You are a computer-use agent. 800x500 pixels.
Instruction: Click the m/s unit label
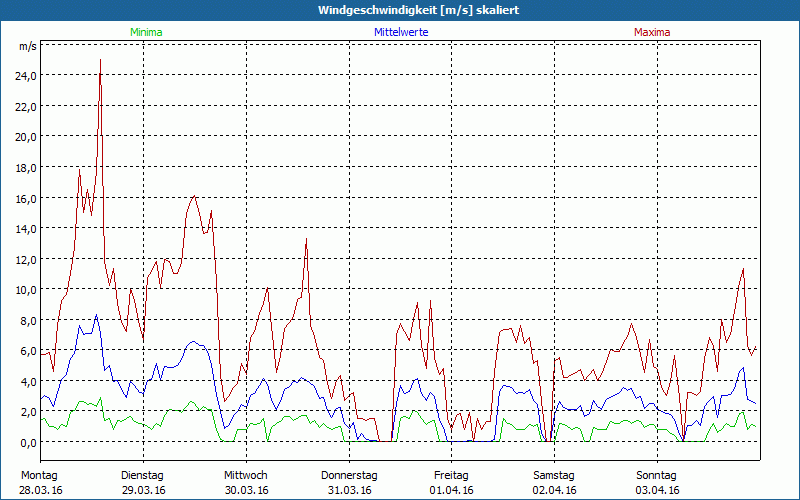[x=28, y=46]
